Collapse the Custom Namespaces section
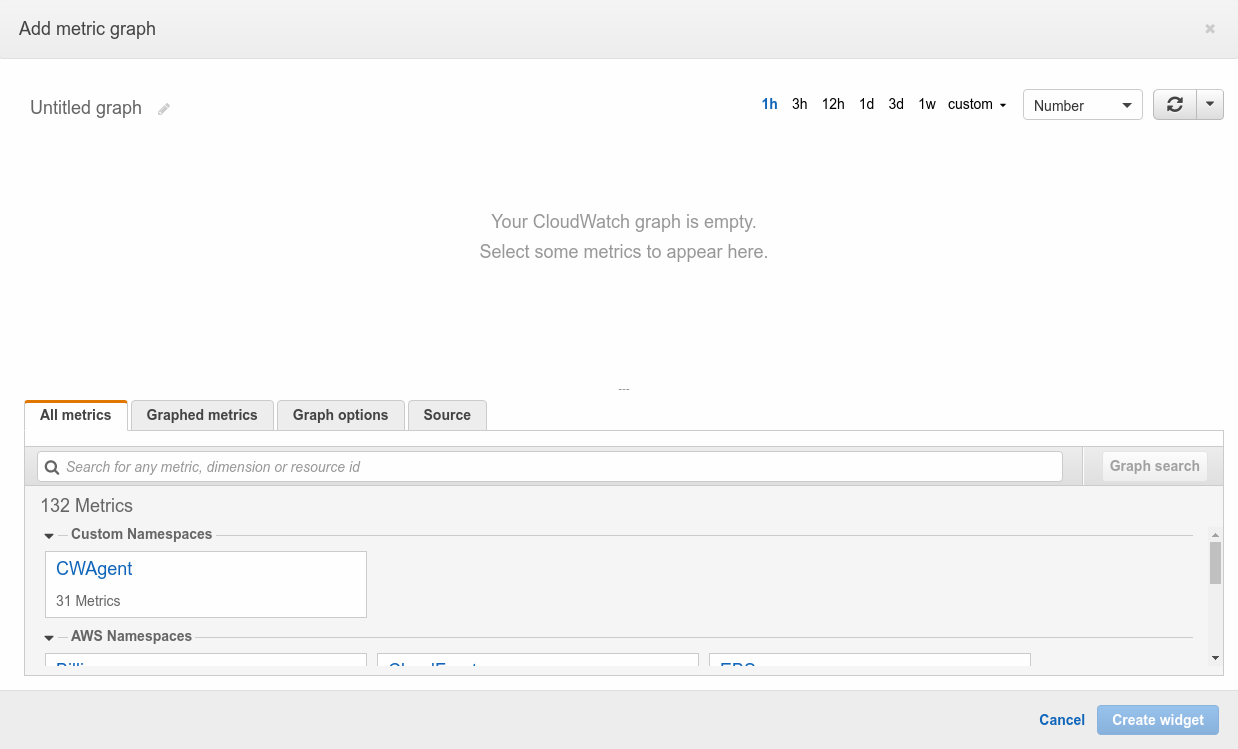 [x=49, y=536]
